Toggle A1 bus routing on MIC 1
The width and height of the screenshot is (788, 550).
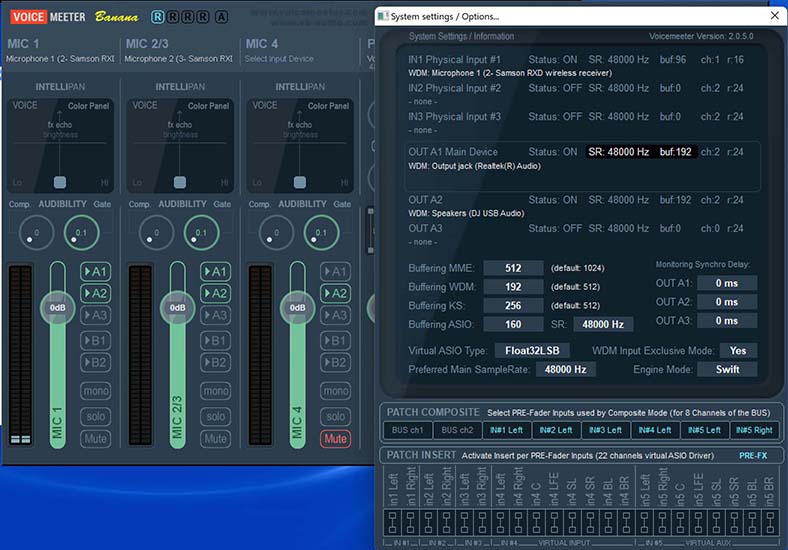(95, 272)
